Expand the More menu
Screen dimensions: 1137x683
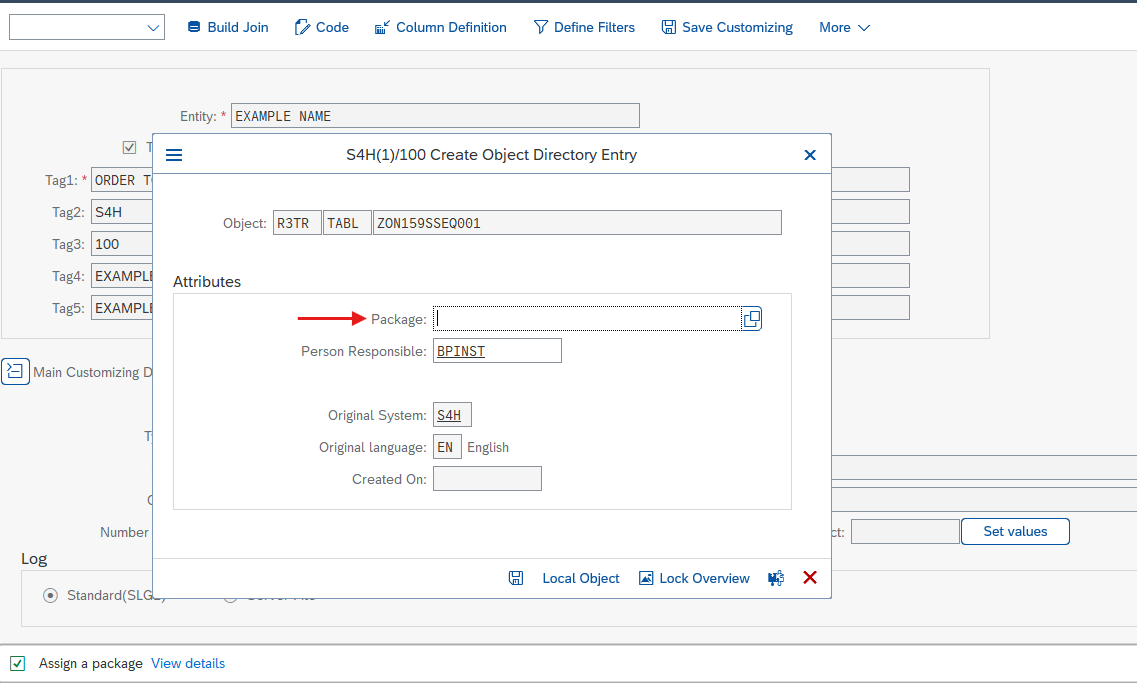tap(844, 28)
